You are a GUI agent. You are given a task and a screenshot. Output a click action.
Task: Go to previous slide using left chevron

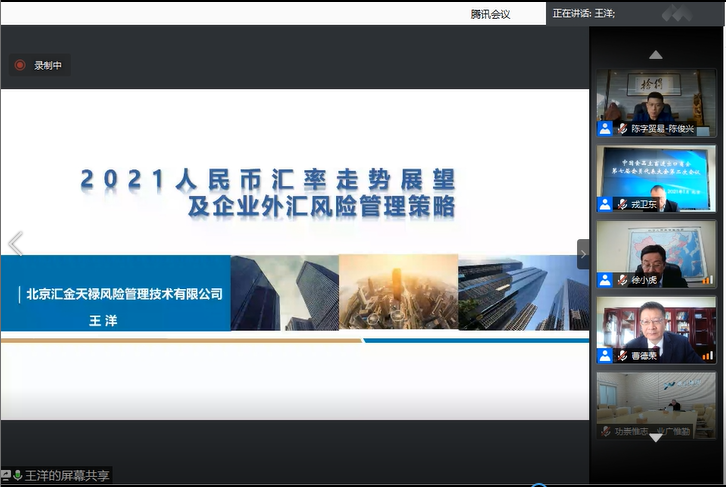pos(15,244)
